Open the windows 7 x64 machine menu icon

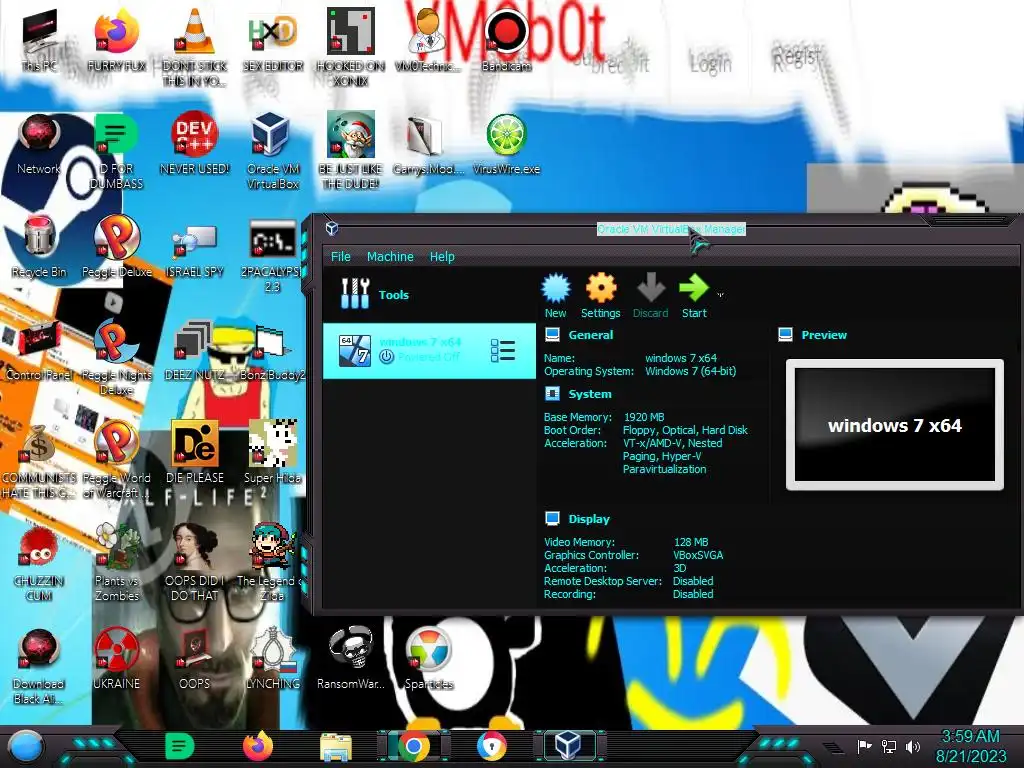502,351
